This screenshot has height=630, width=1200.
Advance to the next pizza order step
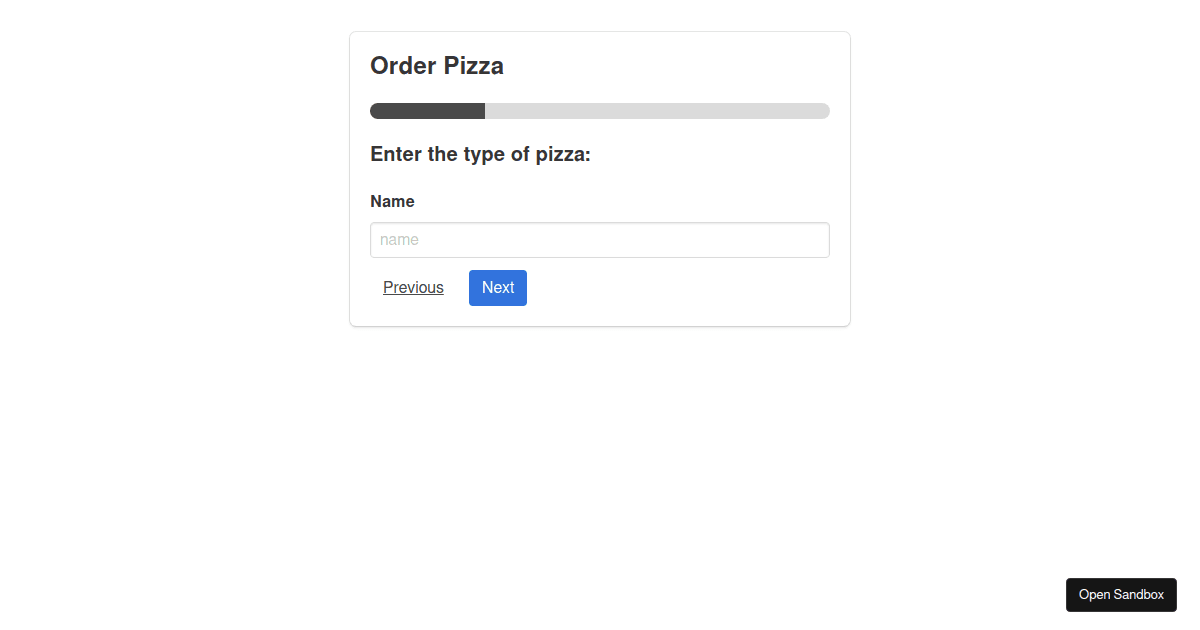[x=498, y=288]
